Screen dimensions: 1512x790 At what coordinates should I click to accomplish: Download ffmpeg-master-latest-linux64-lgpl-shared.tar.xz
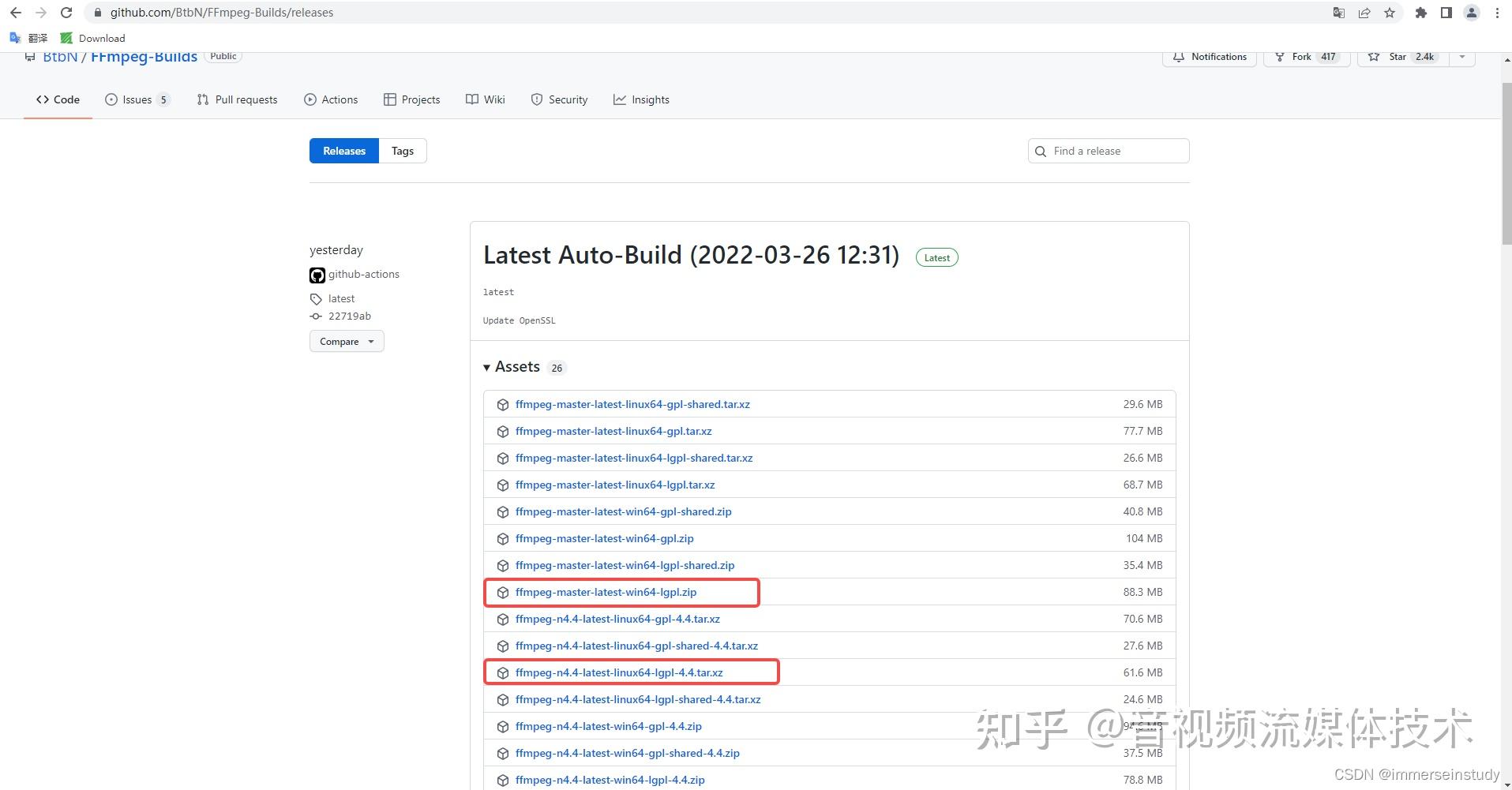click(x=634, y=458)
